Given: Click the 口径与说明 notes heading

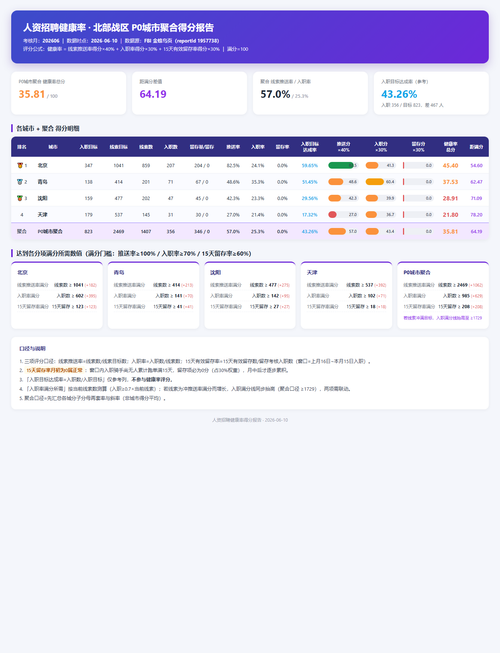Looking at the screenshot, I should coord(32,349).
